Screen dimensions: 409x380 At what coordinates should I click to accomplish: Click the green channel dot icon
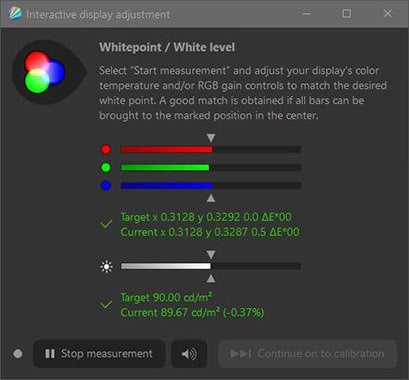pyautogui.click(x=106, y=167)
